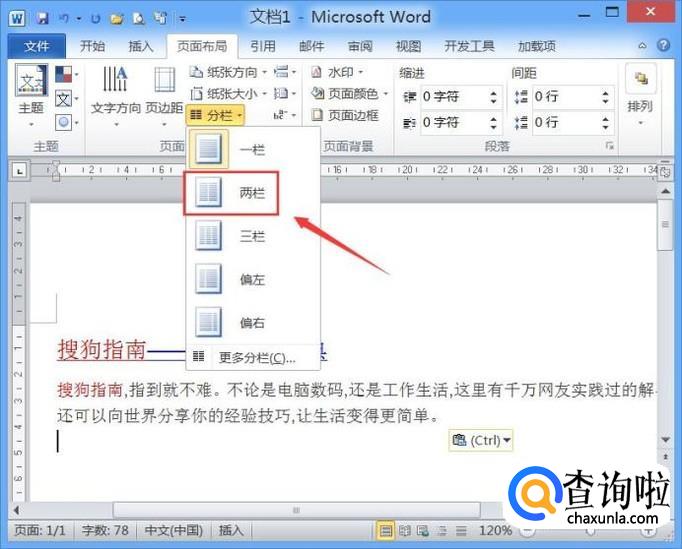The width and height of the screenshot is (682, 549).
Task: Toggle Insert (插入) mode in status bar
Action: coord(231,531)
